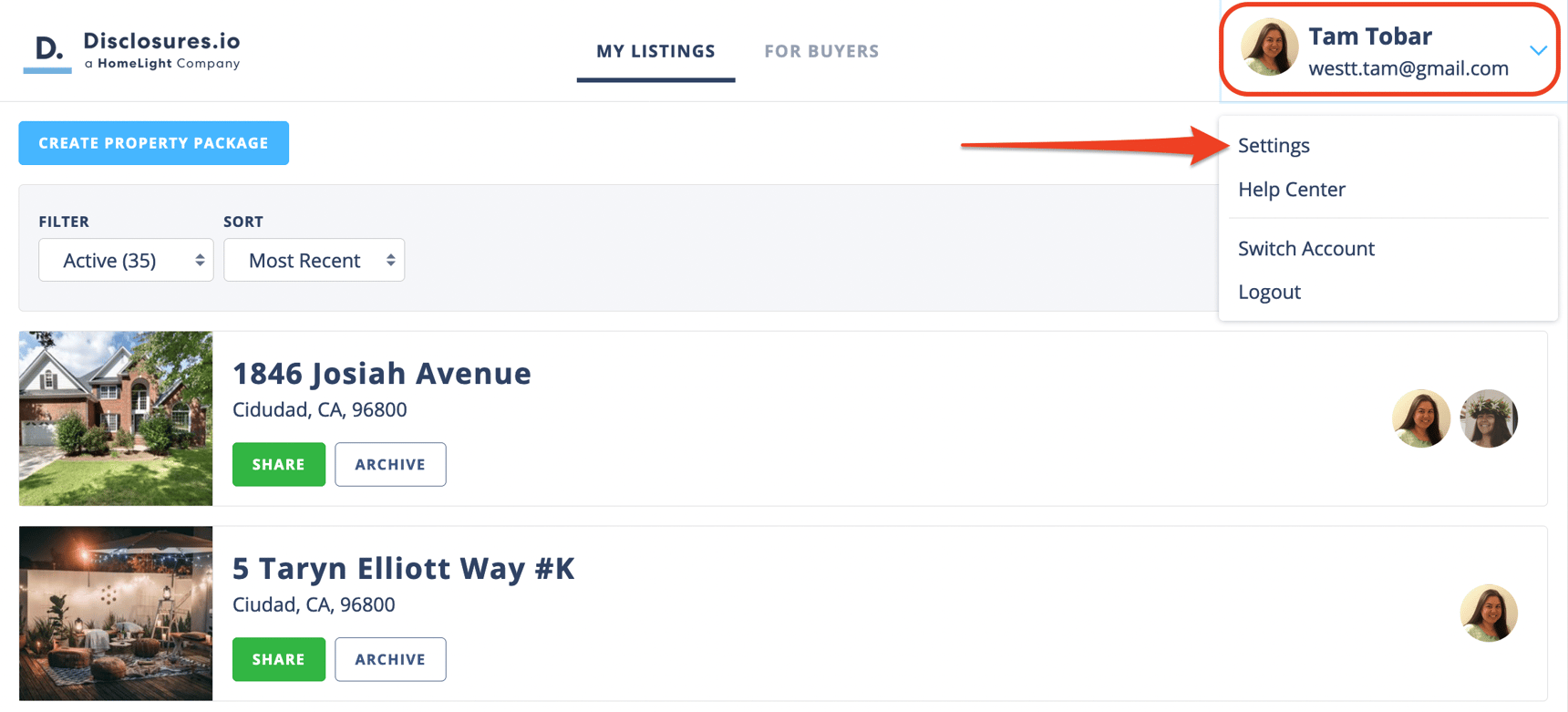Switch to the For Buyers tab
The width and height of the screenshot is (1568, 712).
pos(821,51)
